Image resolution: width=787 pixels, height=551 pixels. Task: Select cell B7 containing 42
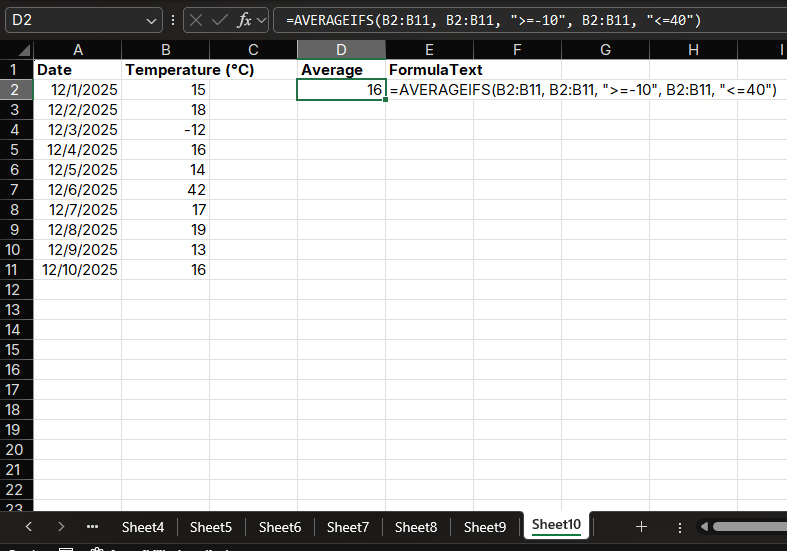coord(165,189)
